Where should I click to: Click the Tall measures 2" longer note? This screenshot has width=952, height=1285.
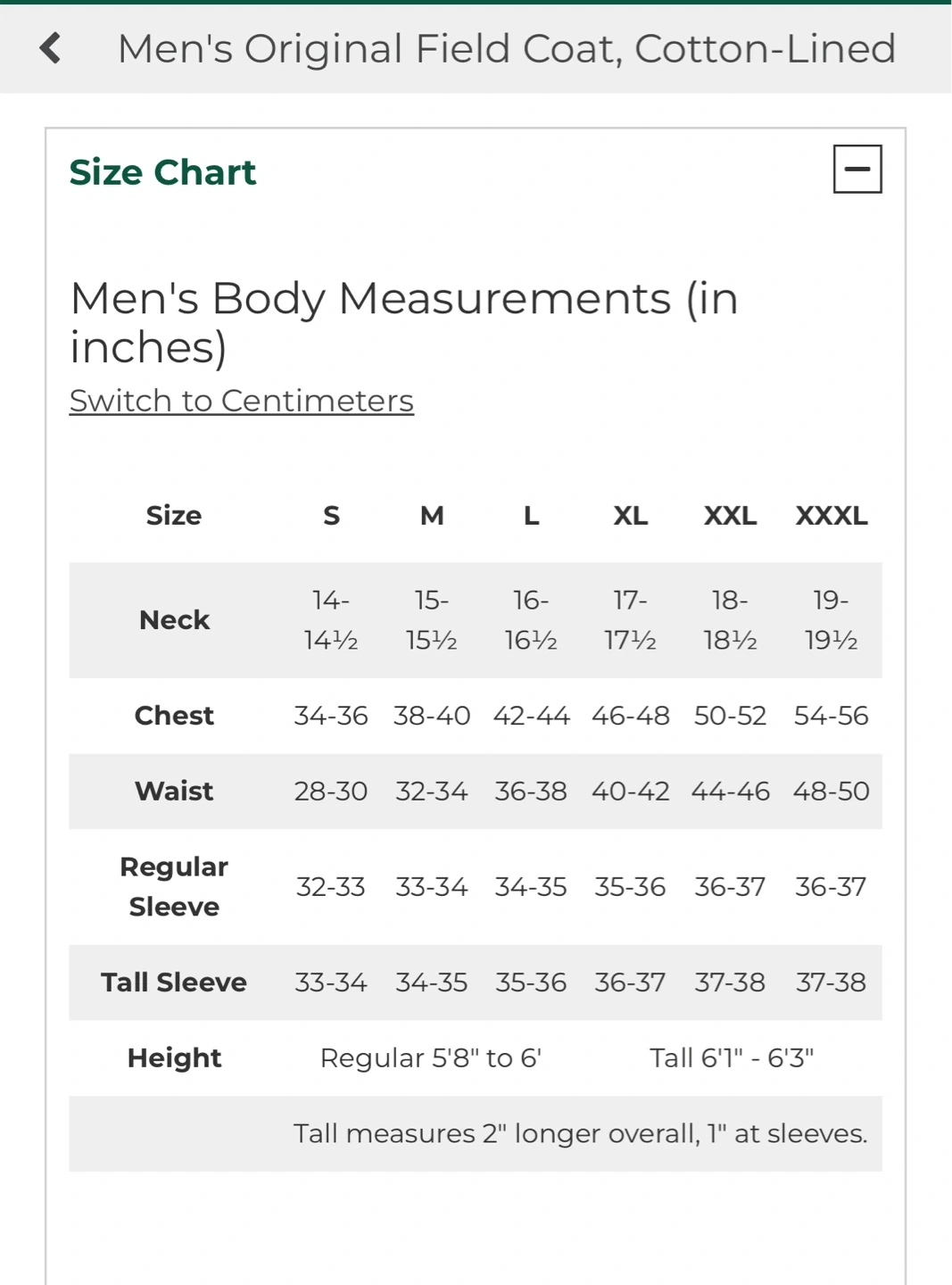(x=580, y=1134)
